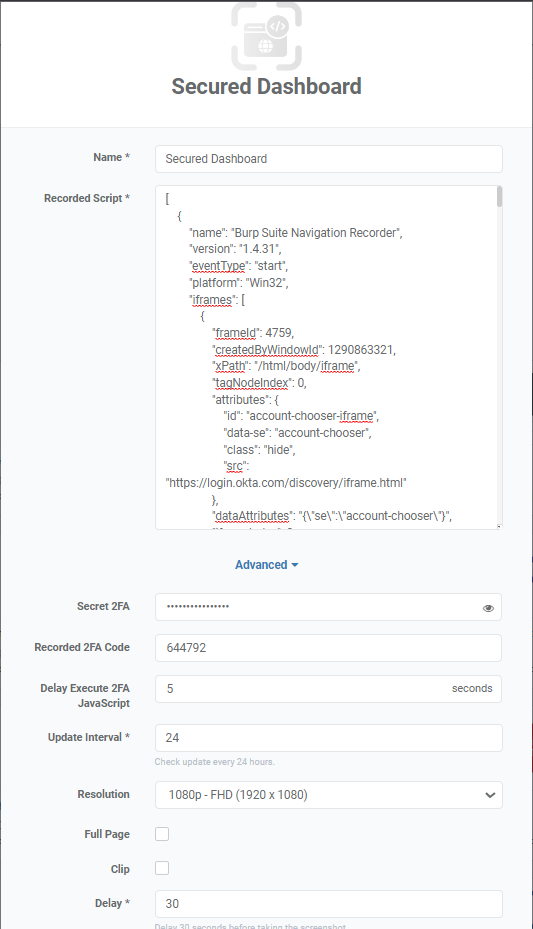Click the Full Page label text

pyautogui.click(x=107, y=834)
